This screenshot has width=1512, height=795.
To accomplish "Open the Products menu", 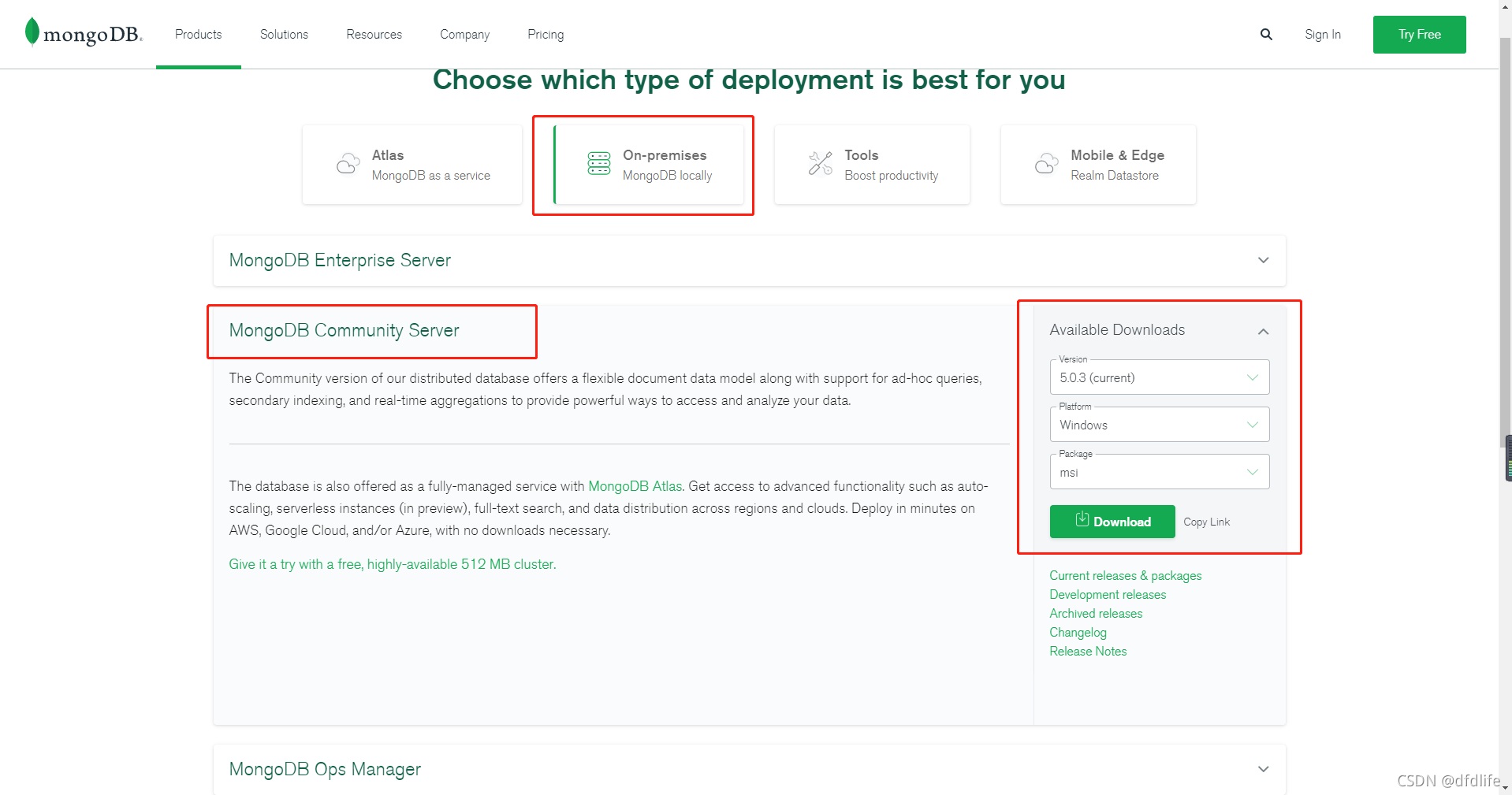I will coord(199,35).
